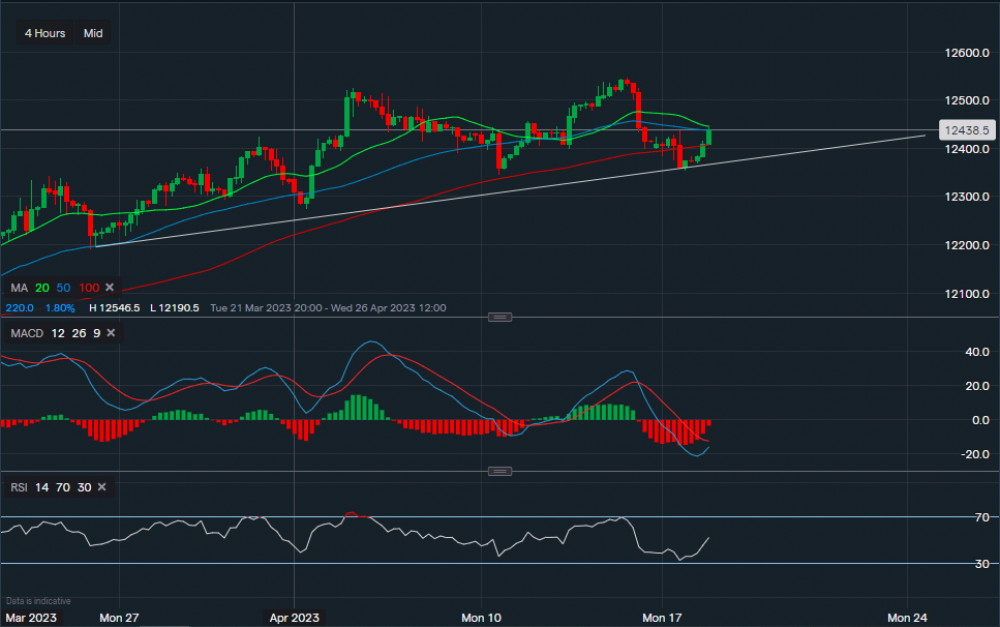Select the blue 50 period MA setting
This screenshot has width=1000, height=627.
coord(64,288)
